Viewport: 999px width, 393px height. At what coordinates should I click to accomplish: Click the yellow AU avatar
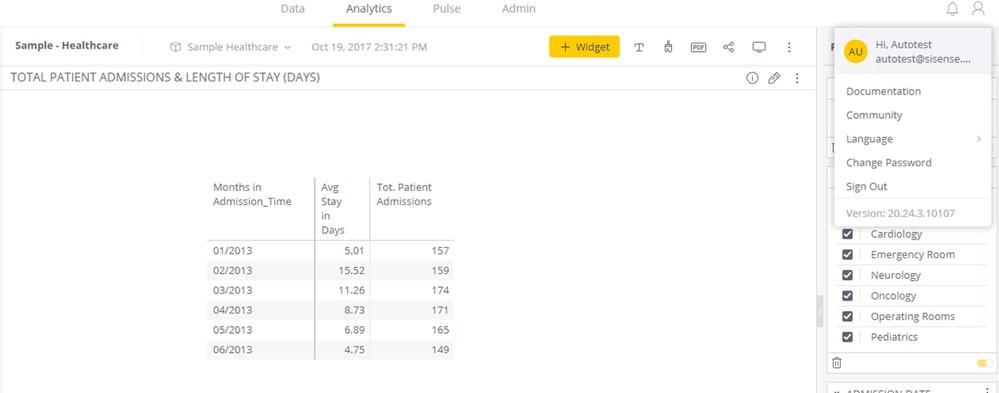click(x=856, y=52)
